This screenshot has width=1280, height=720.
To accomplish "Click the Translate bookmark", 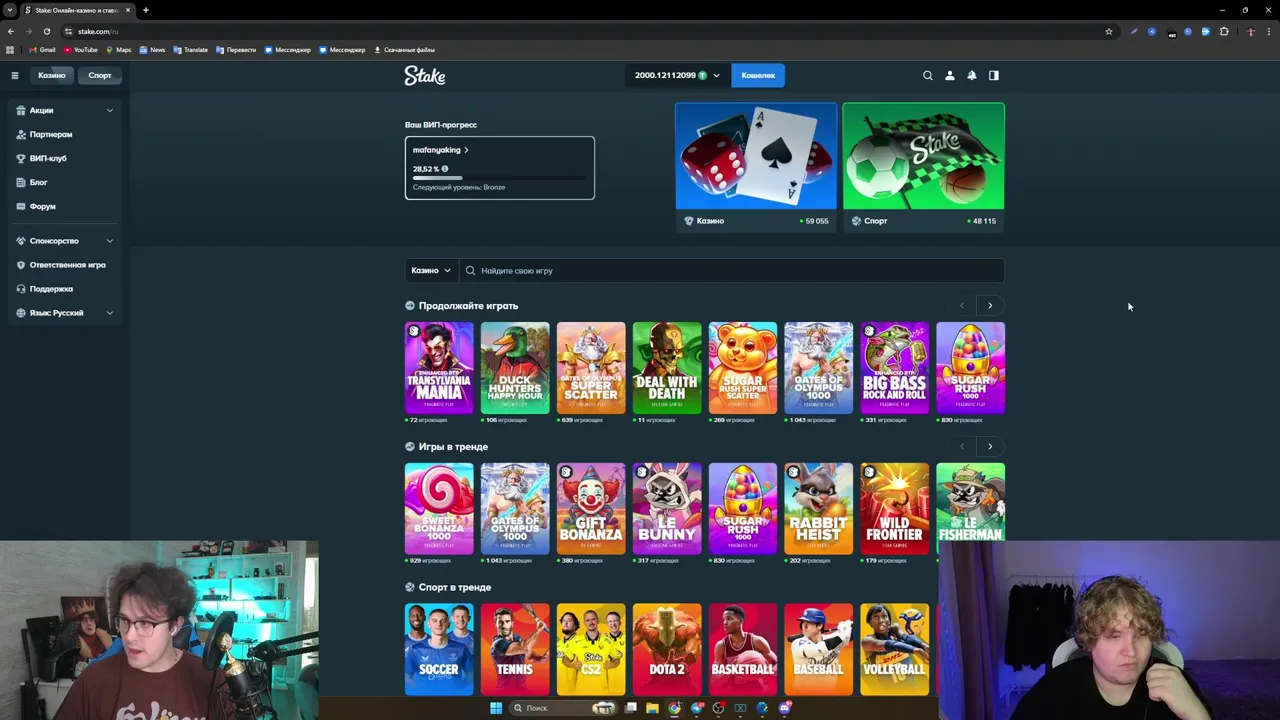I will tap(190, 49).
